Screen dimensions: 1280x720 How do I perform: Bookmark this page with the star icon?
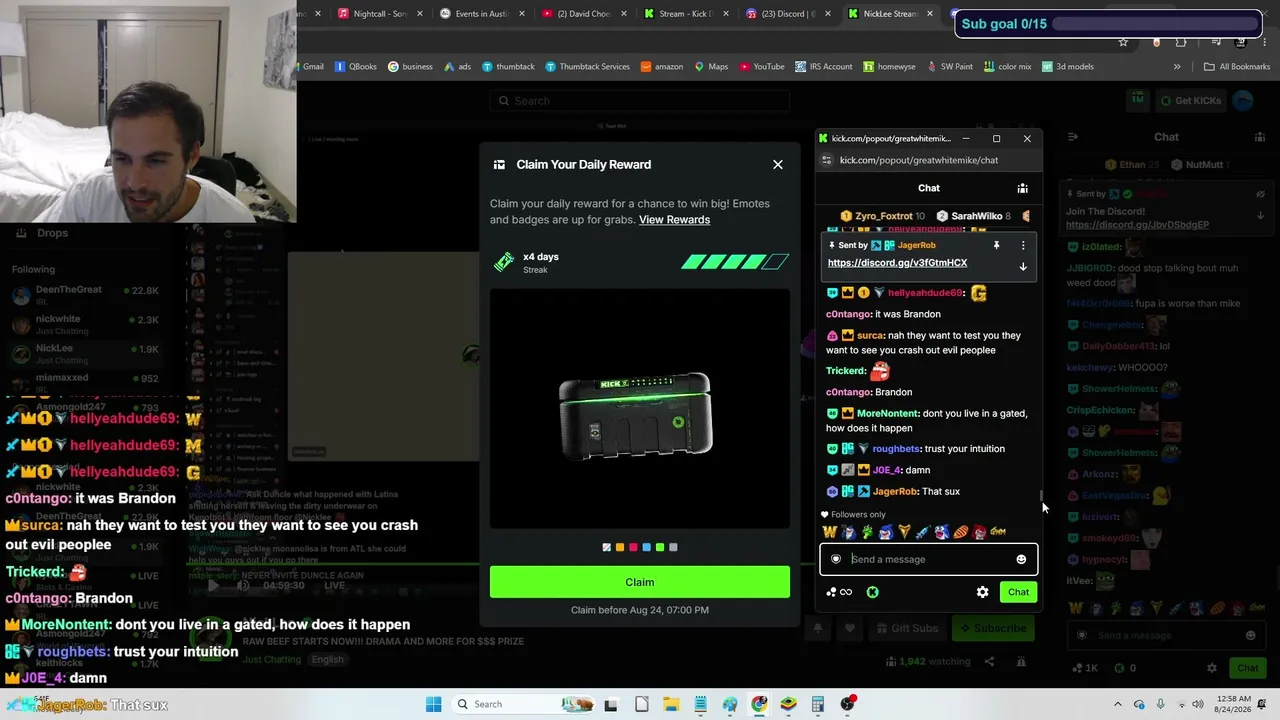click(x=1123, y=42)
